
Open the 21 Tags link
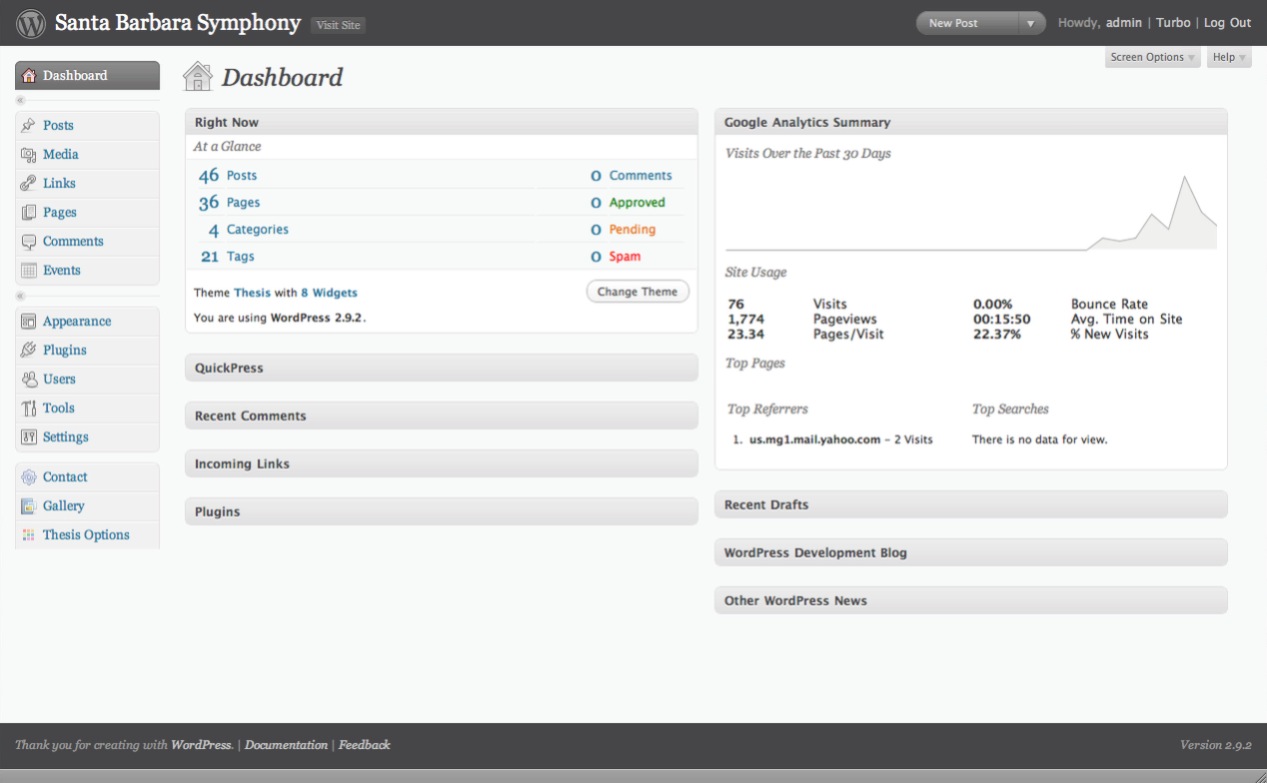tap(228, 257)
